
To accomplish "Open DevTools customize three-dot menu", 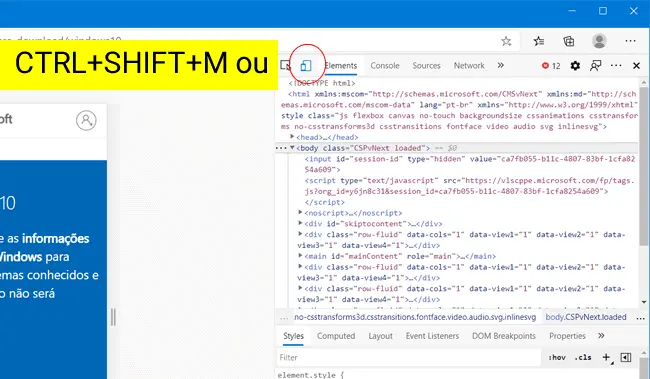I will [x=616, y=66].
